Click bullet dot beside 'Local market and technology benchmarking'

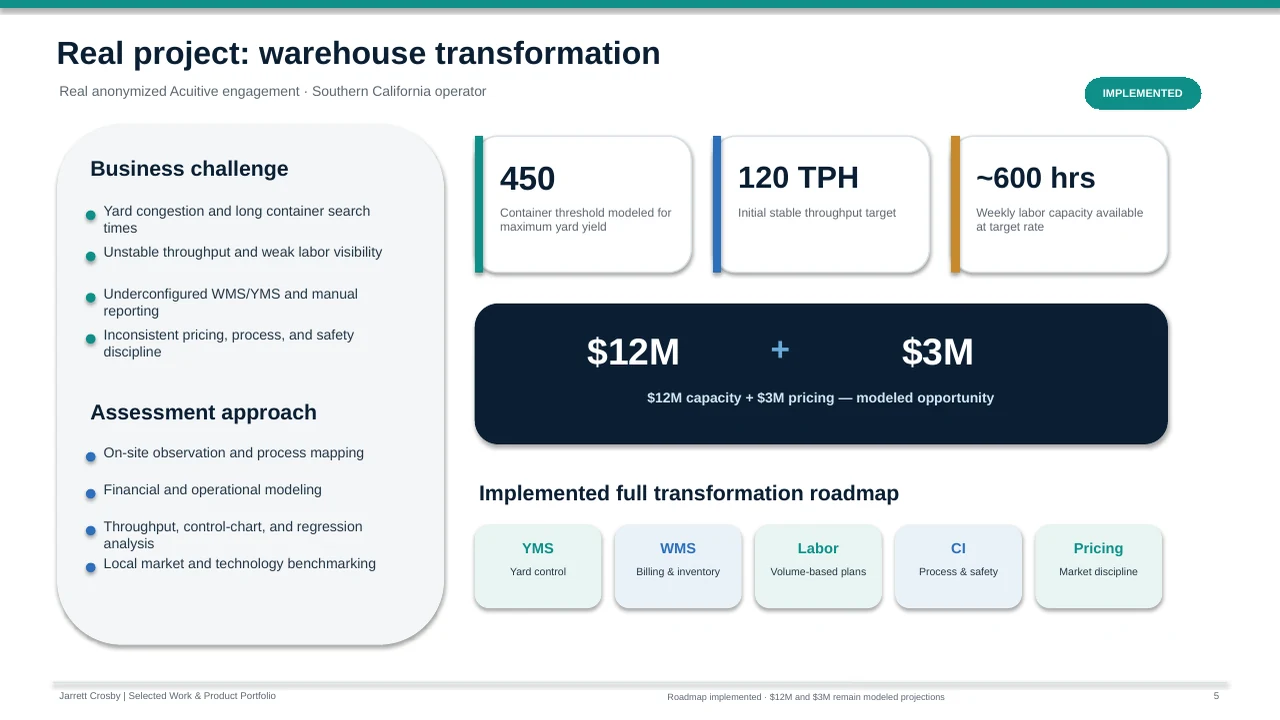[91, 568]
